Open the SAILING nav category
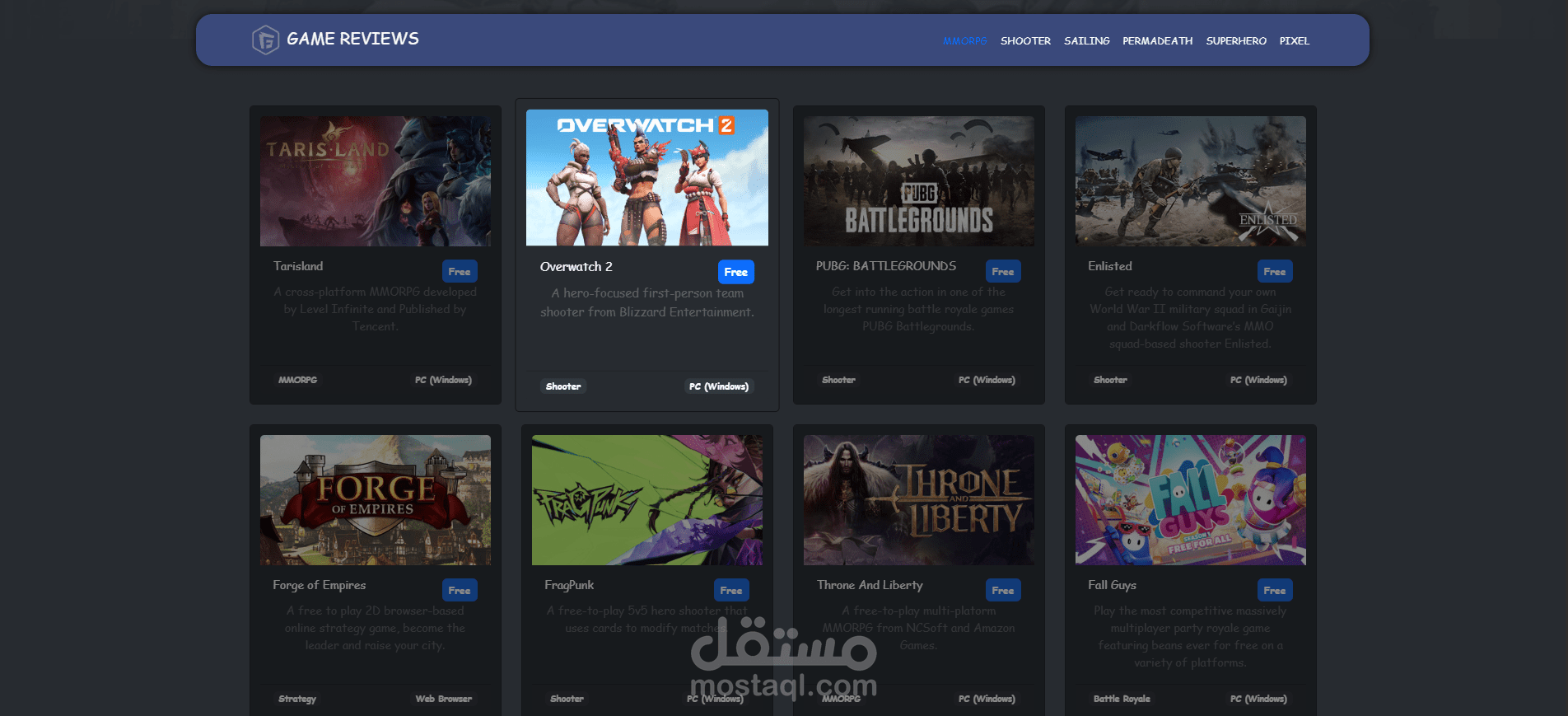Viewport: 1568px width, 716px height. (x=1086, y=41)
